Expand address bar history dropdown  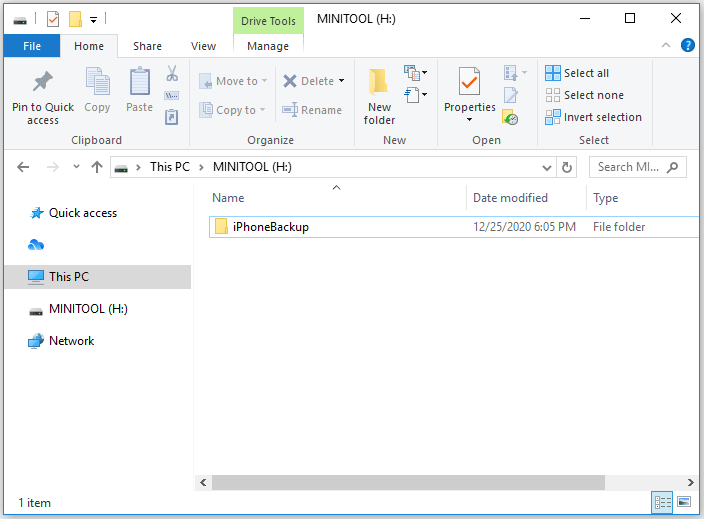point(546,168)
